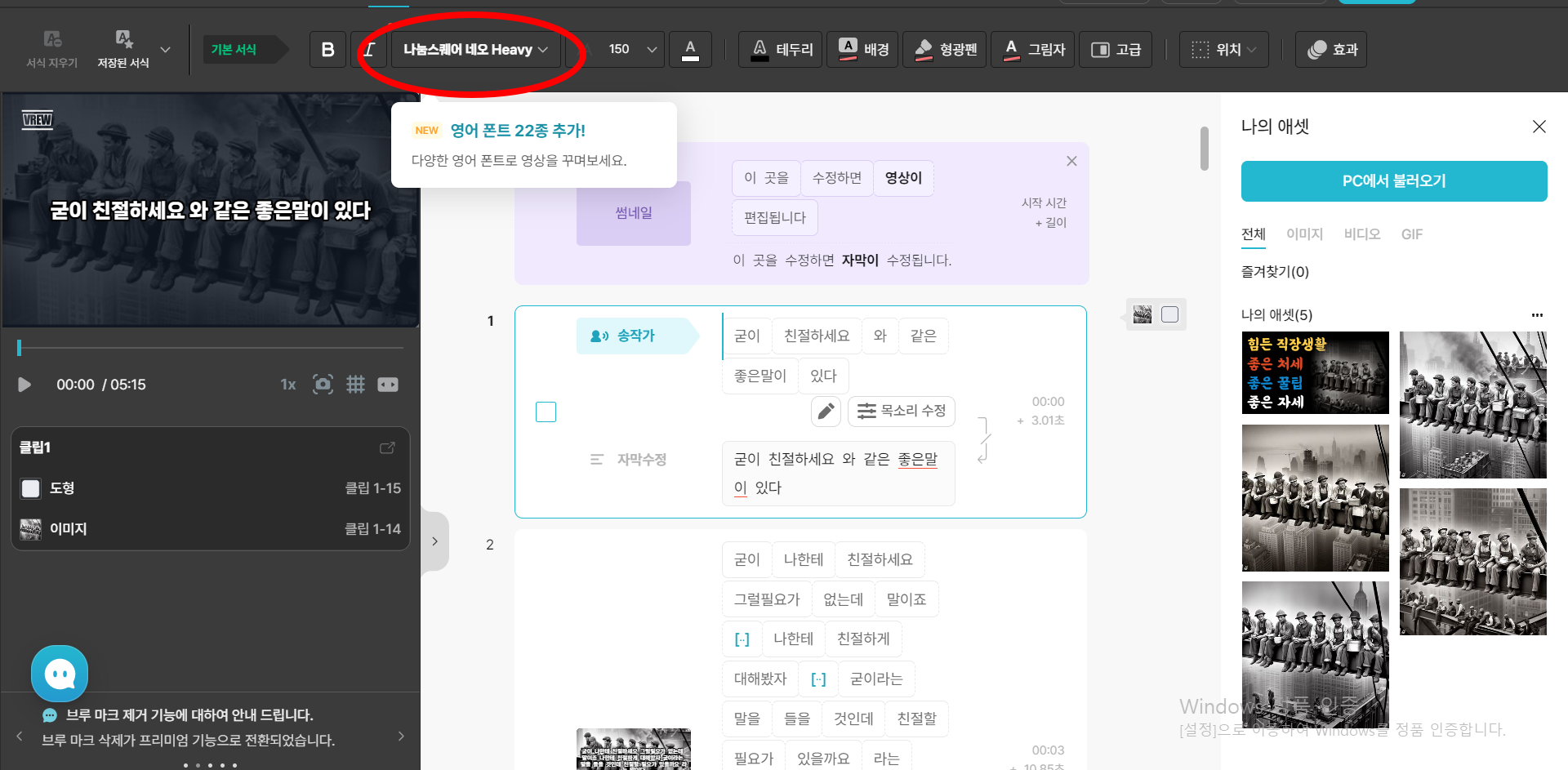Collapse the left panel with arrow handle
Viewport: 1568px width, 770px height.
tap(434, 541)
